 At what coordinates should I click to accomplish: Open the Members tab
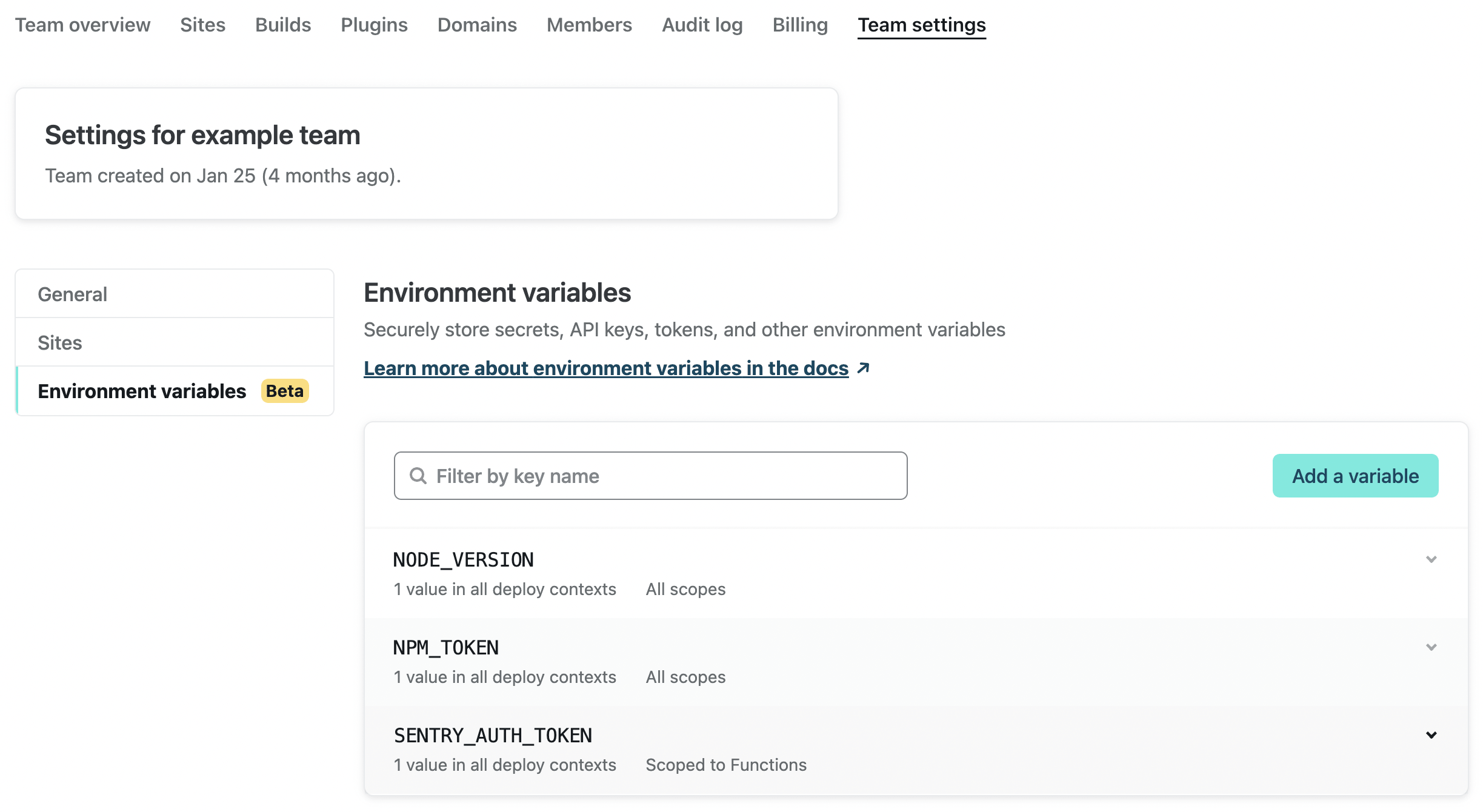[589, 25]
